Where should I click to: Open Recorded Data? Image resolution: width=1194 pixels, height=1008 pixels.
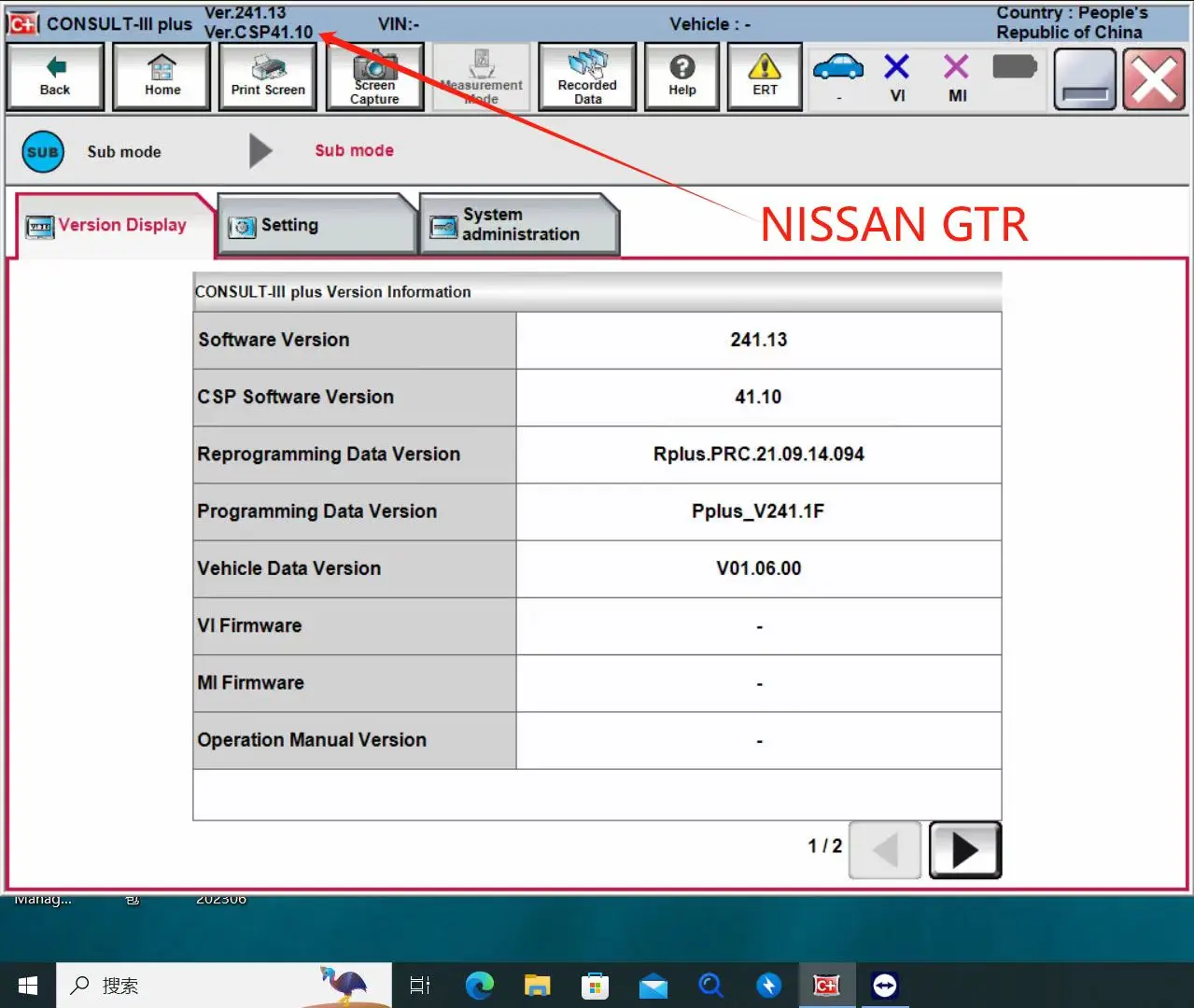(587, 77)
